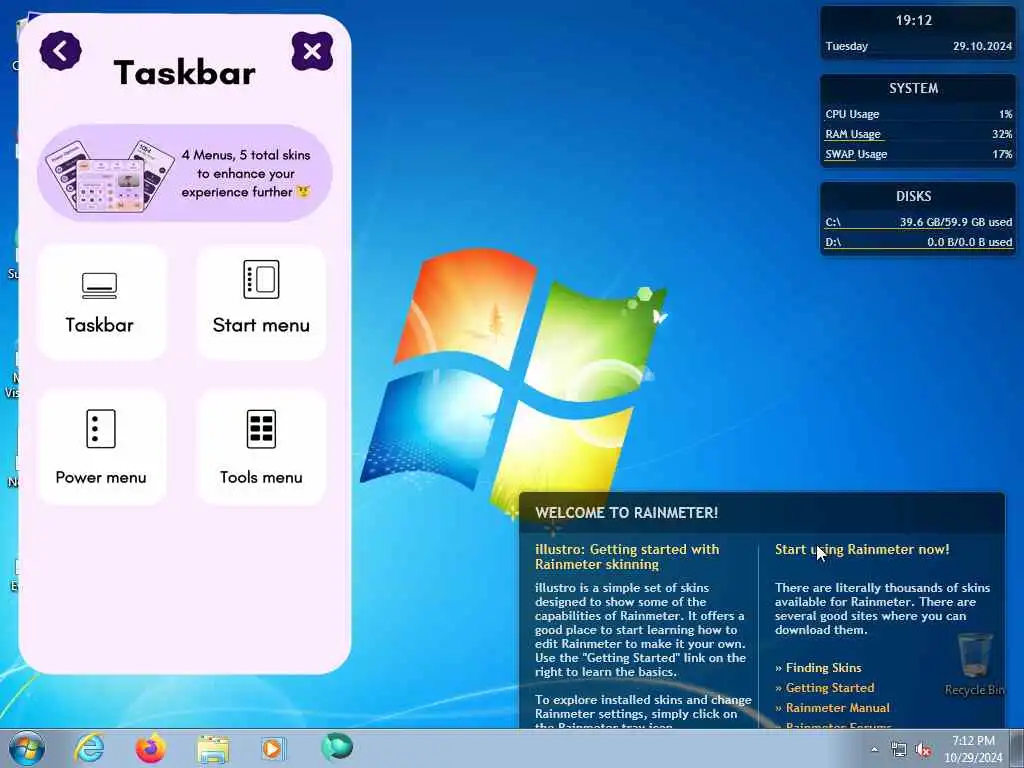Screen dimensions: 1024x768
Task: Click the SWAP Usage row
Action: 918,154
